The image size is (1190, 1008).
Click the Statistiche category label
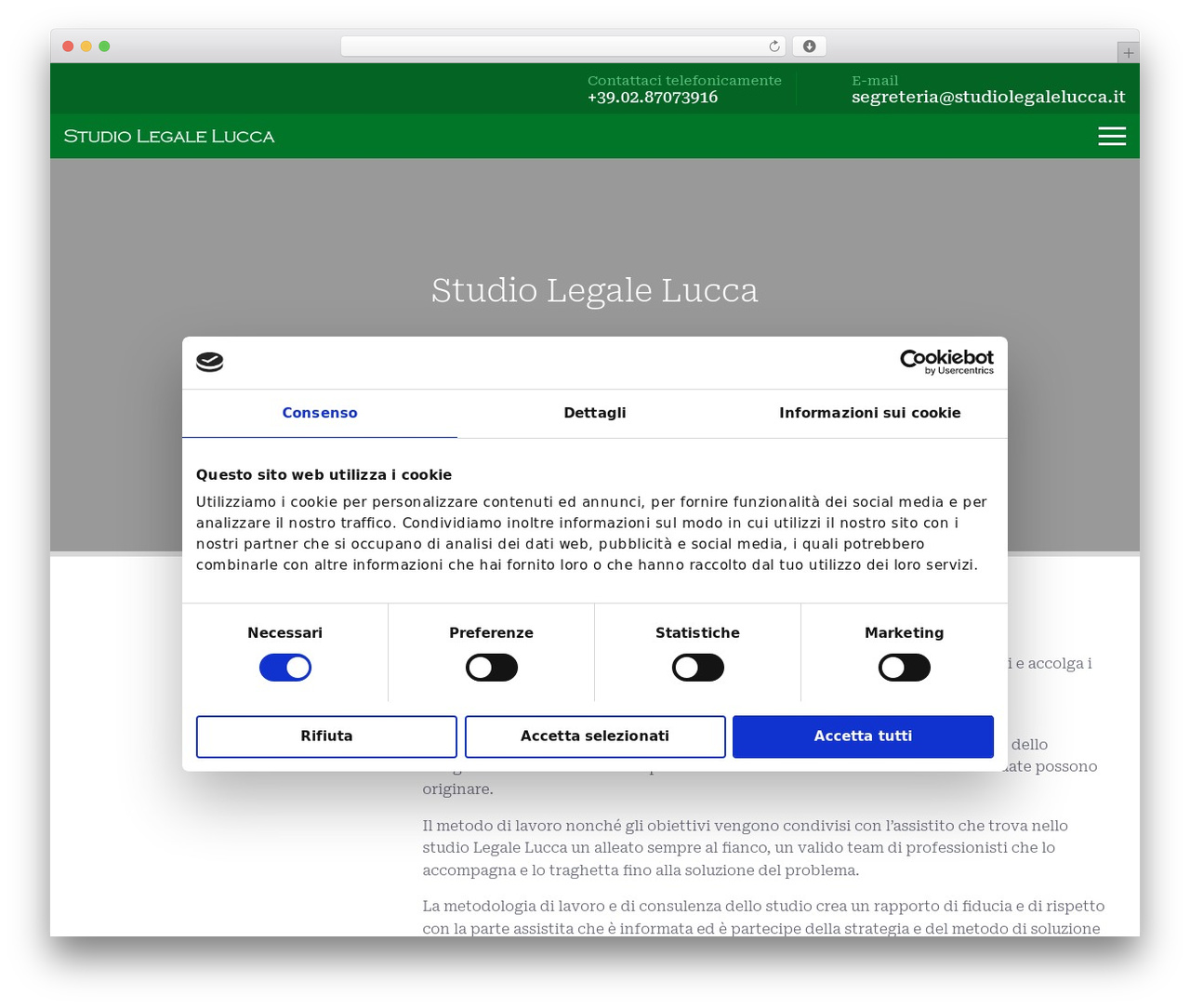[697, 633]
